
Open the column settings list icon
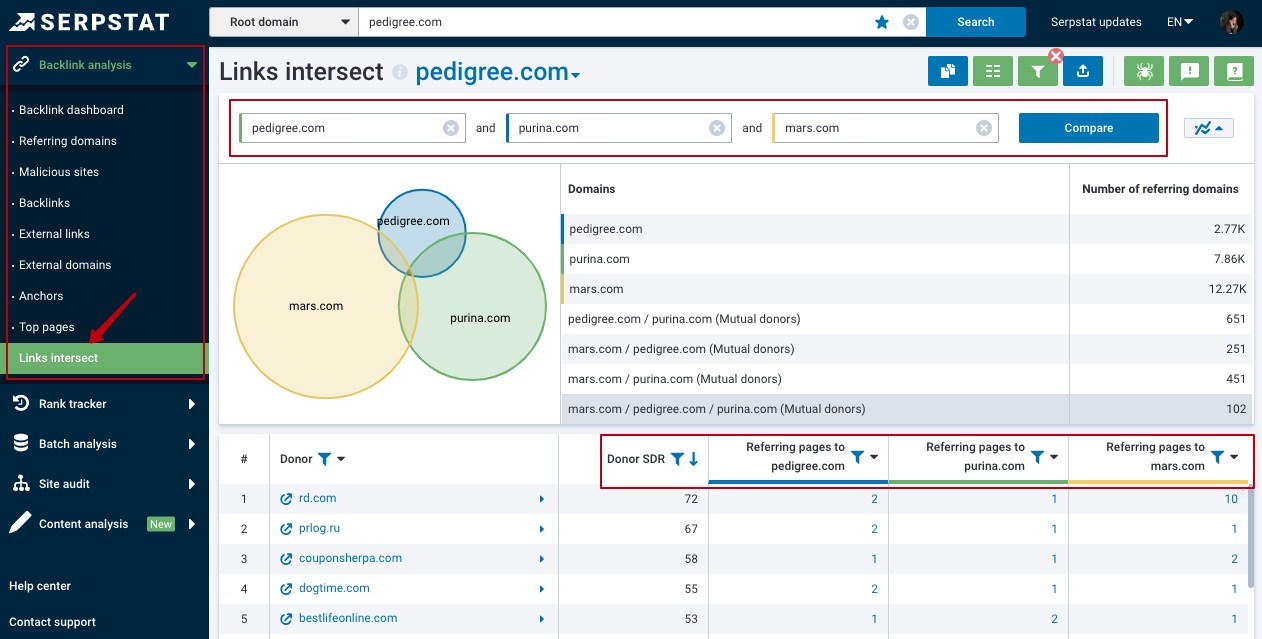993,71
